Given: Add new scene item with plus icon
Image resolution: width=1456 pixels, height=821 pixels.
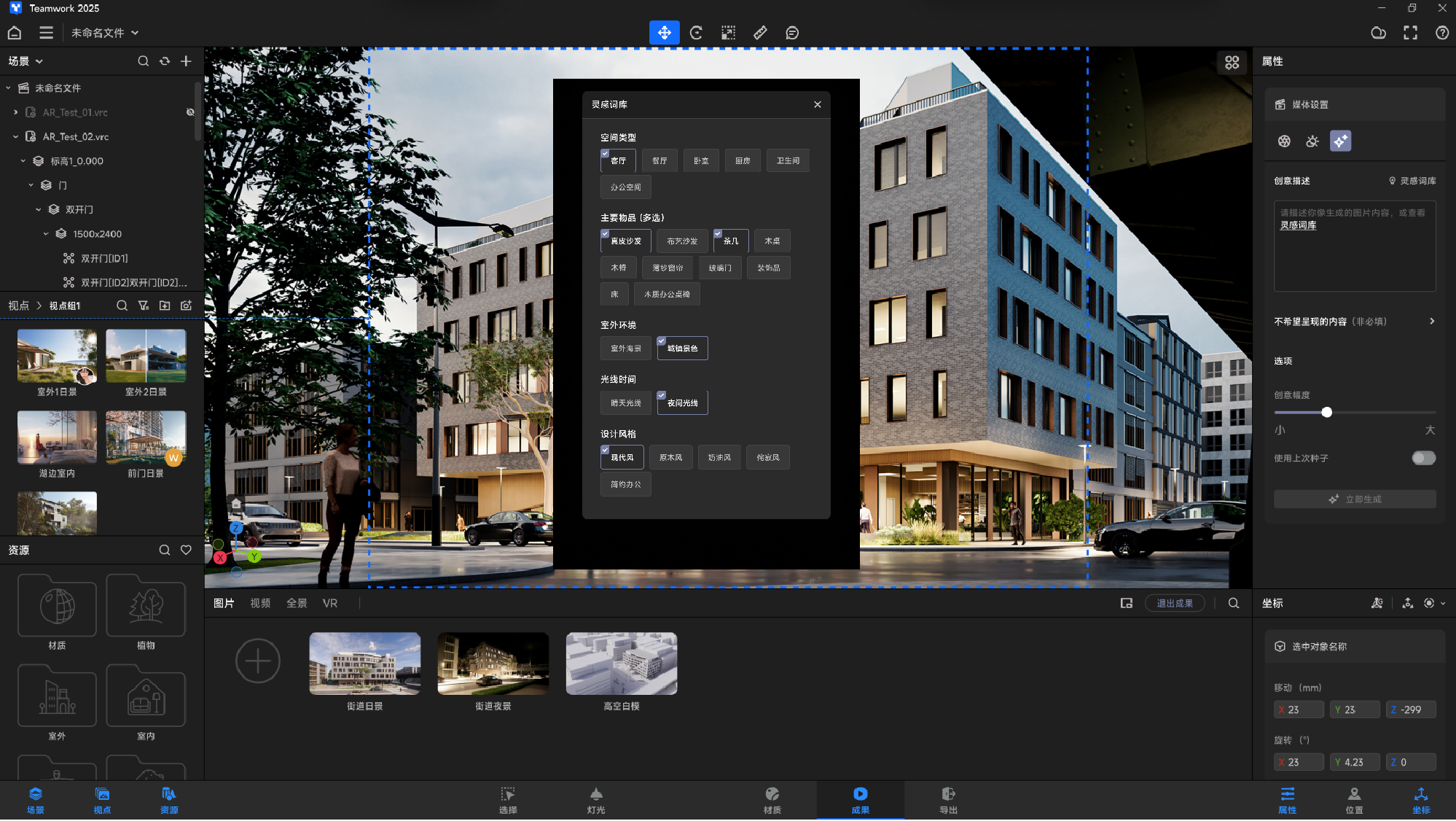Looking at the screenshot, I should click(x=187, y=61).
